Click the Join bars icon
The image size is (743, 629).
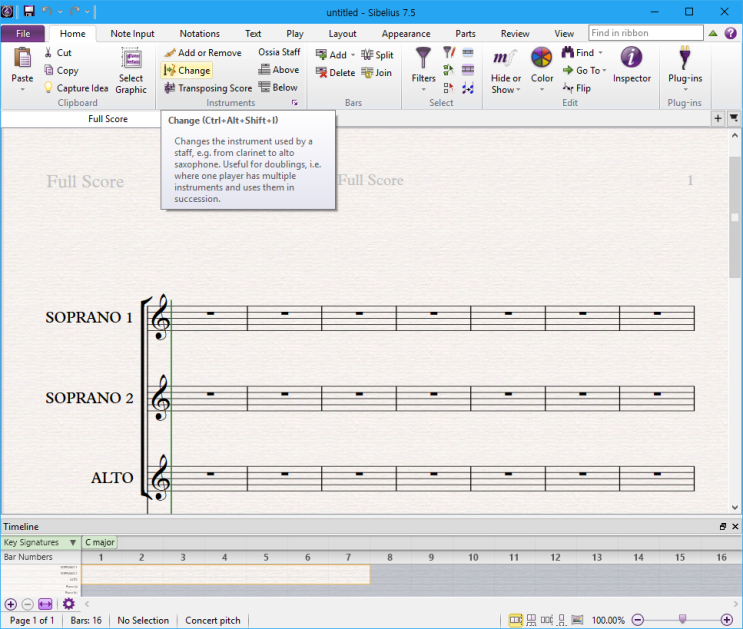click(367, 73)
